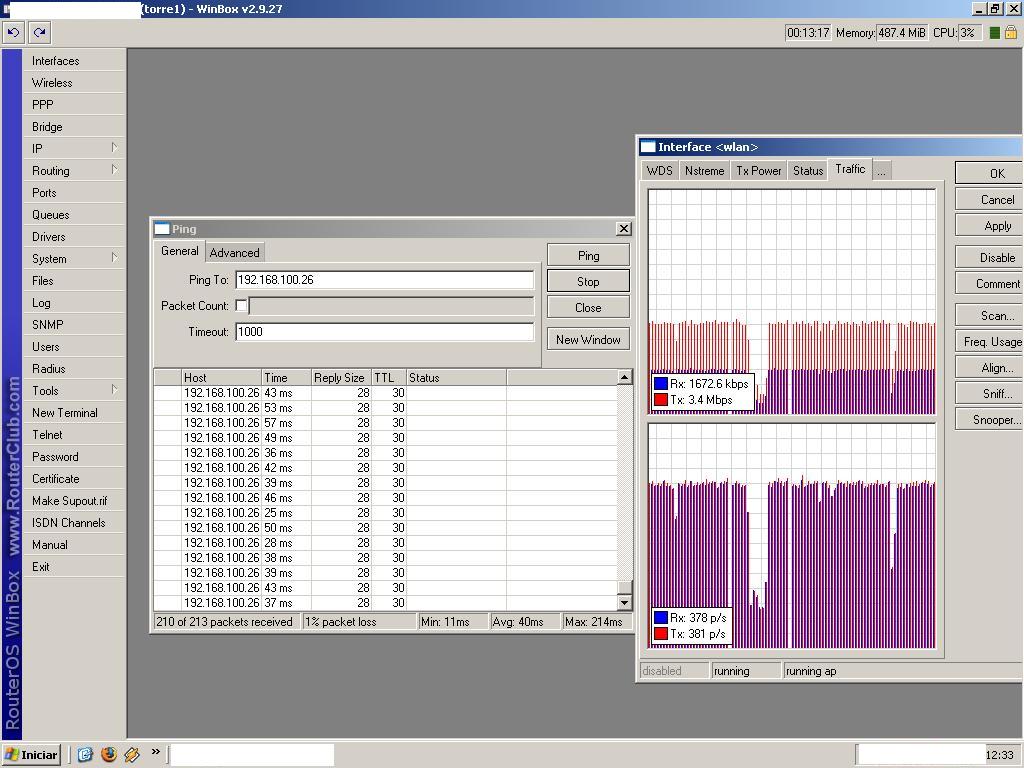
Task: Click the green connection status indicator
Action: (x=994, y=33)
